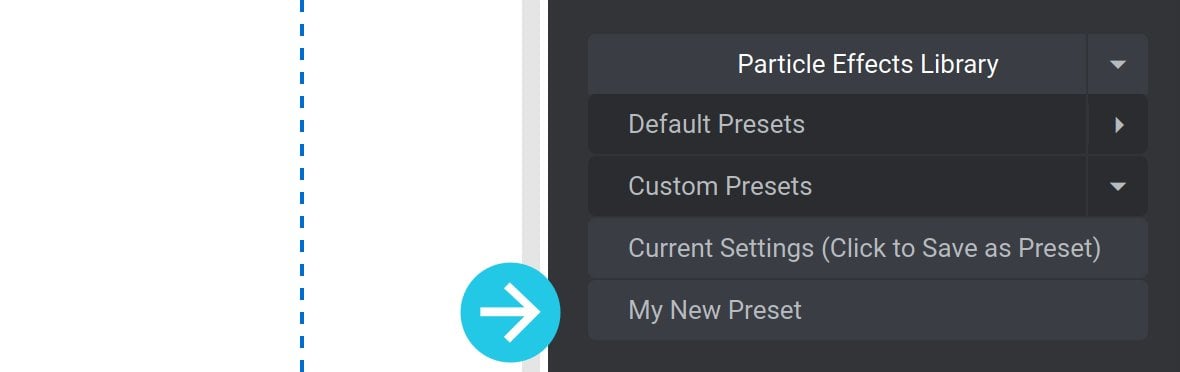Load the My New Preset entry
Screen dimensions: 1180x372
pos(868,310)
